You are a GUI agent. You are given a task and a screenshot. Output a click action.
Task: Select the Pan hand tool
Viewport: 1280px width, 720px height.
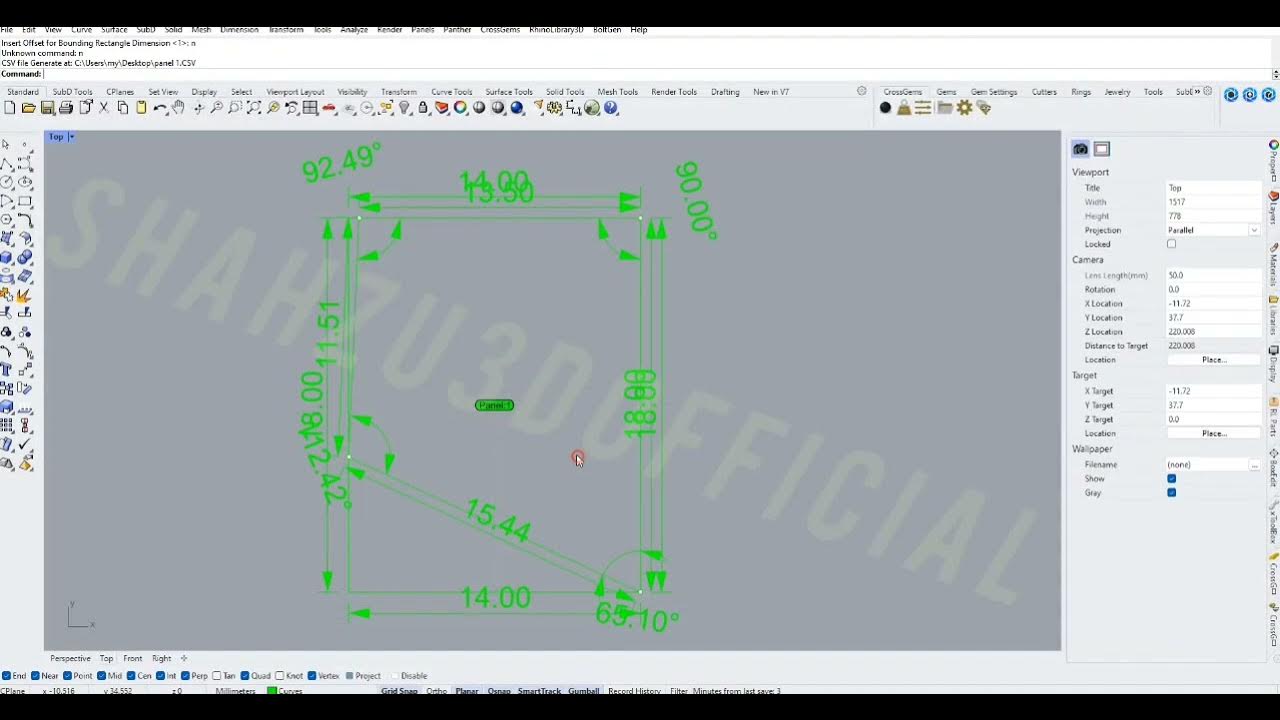click(178, 108)
